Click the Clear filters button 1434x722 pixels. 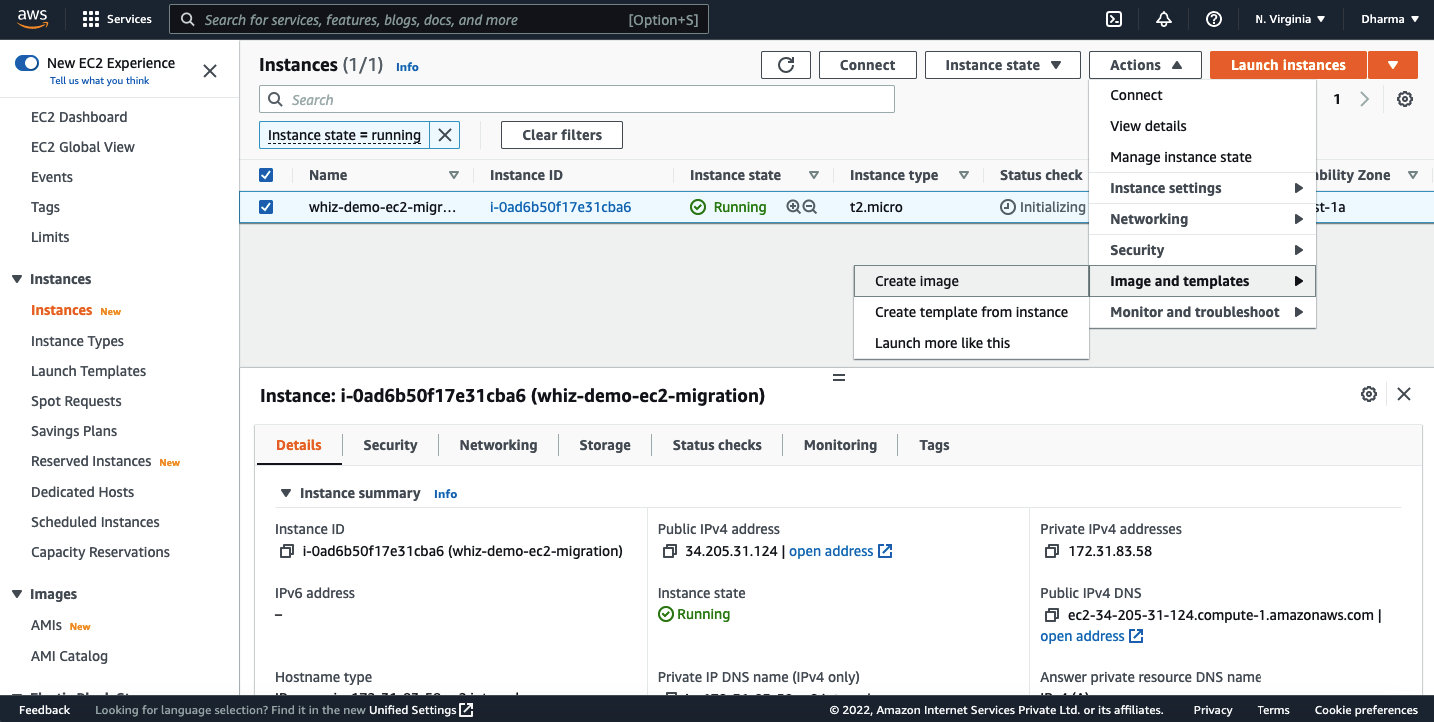point(562,135)
